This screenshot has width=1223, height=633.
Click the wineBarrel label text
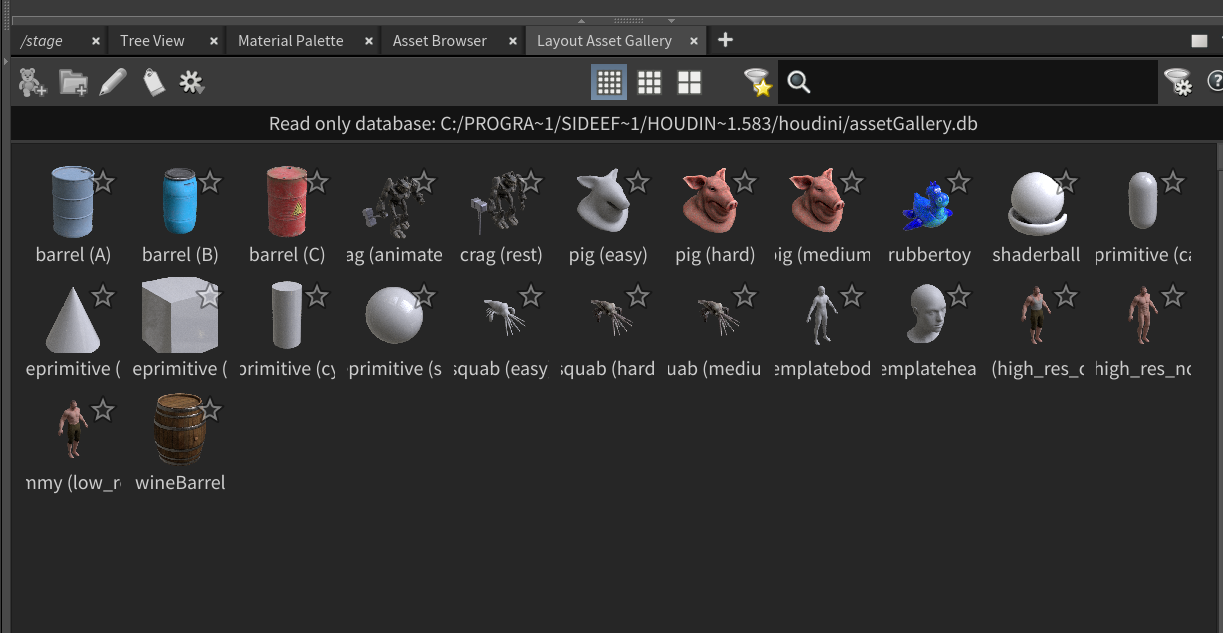(180, 483)
